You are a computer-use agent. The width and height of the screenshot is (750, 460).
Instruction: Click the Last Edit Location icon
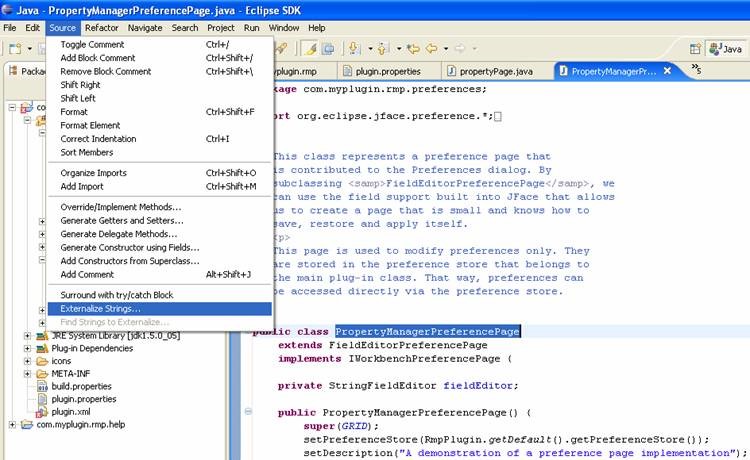tap(413, 48)
